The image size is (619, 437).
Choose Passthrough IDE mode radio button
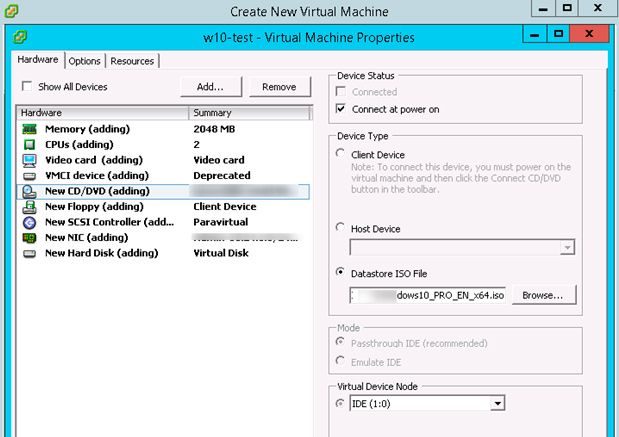pyautogui.click(x=340, y=341)
